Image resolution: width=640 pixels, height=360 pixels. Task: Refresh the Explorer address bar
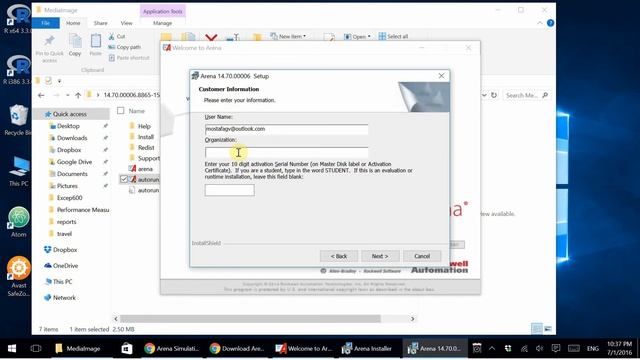(494, 95)
